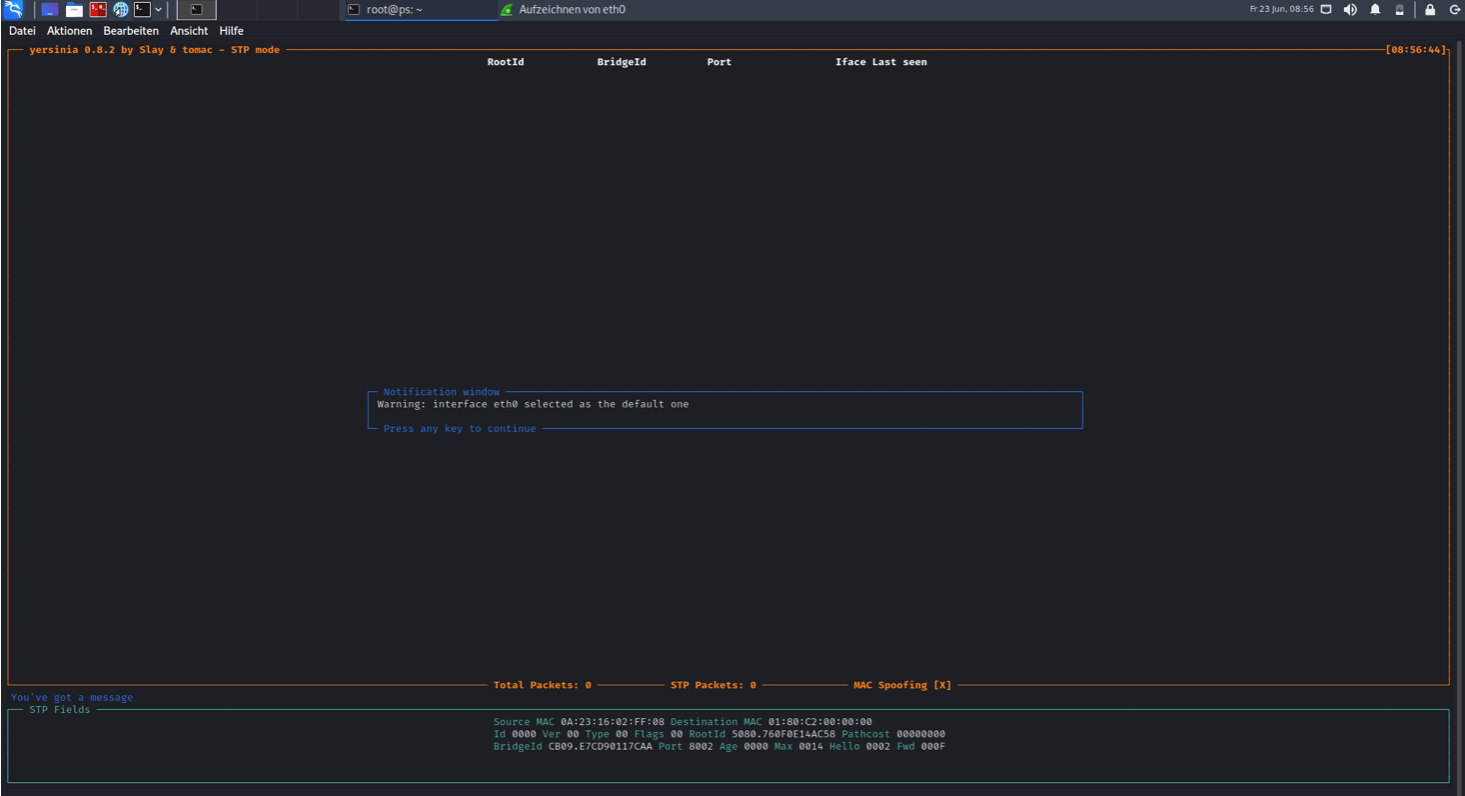Click Press any key to continue

[460, 428]
